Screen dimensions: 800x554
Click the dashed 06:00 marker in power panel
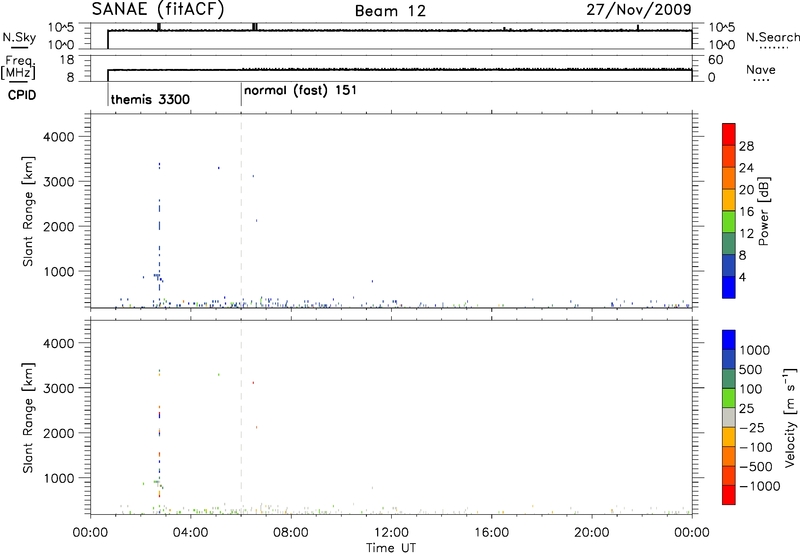tap(241, 211)
